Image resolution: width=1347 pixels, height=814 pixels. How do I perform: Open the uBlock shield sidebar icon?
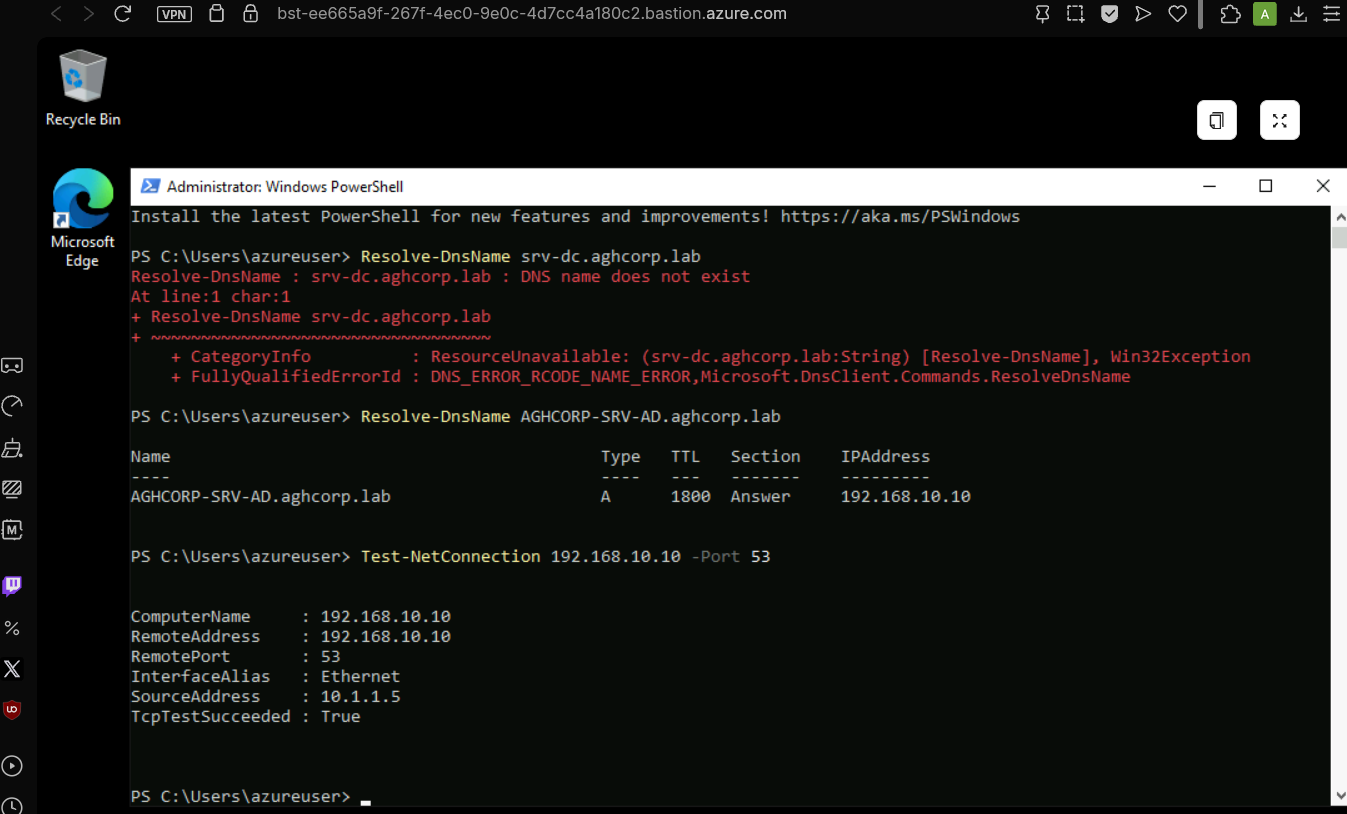tap(12, 710)
